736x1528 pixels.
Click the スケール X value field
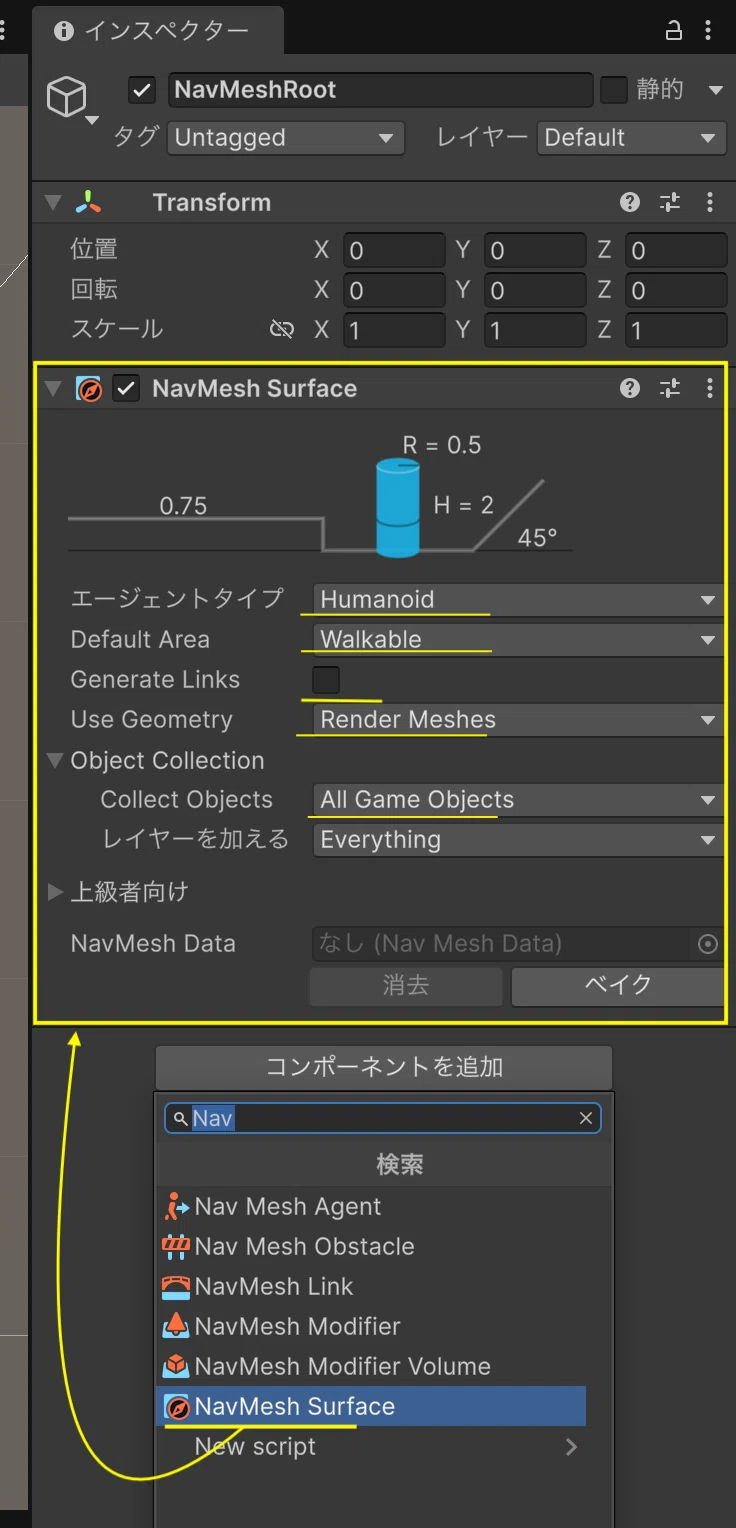click(x=394, y=330)
